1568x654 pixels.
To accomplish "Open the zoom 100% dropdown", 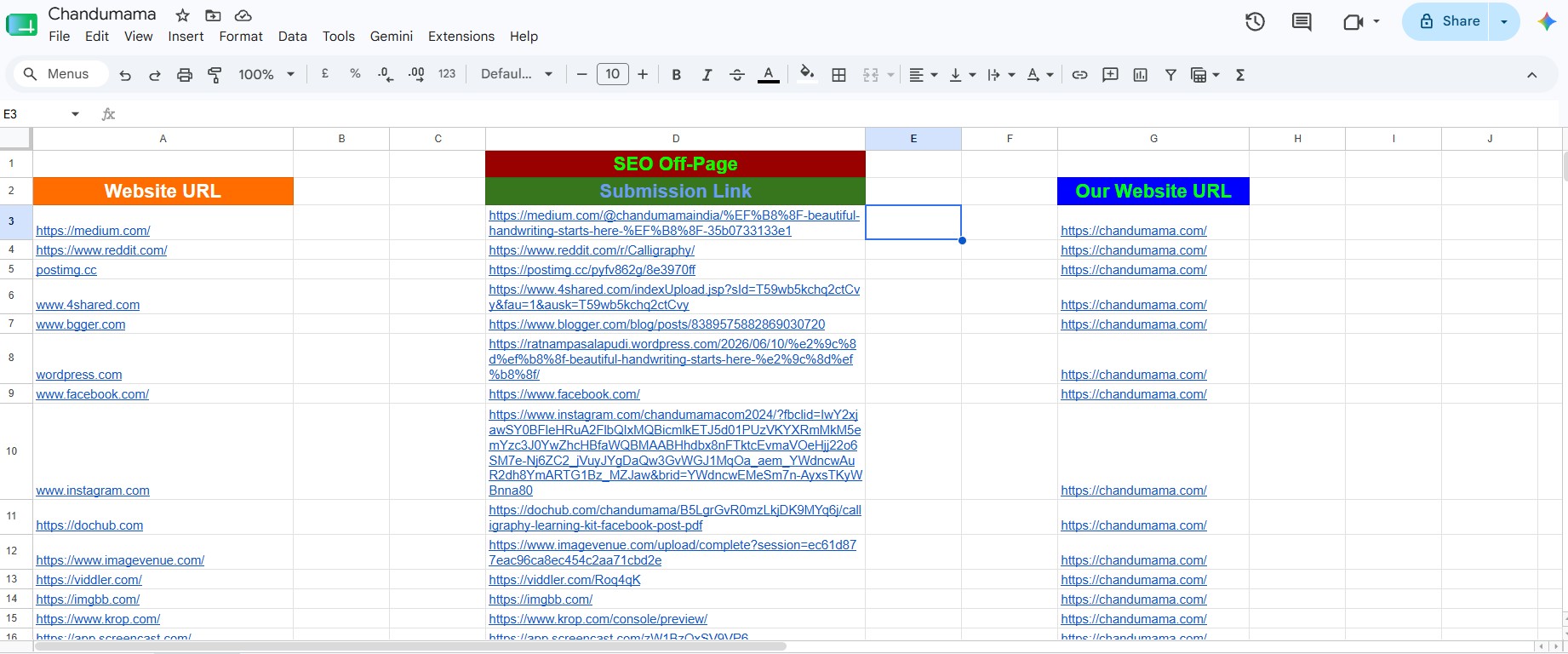I will (x=266, y=75).
